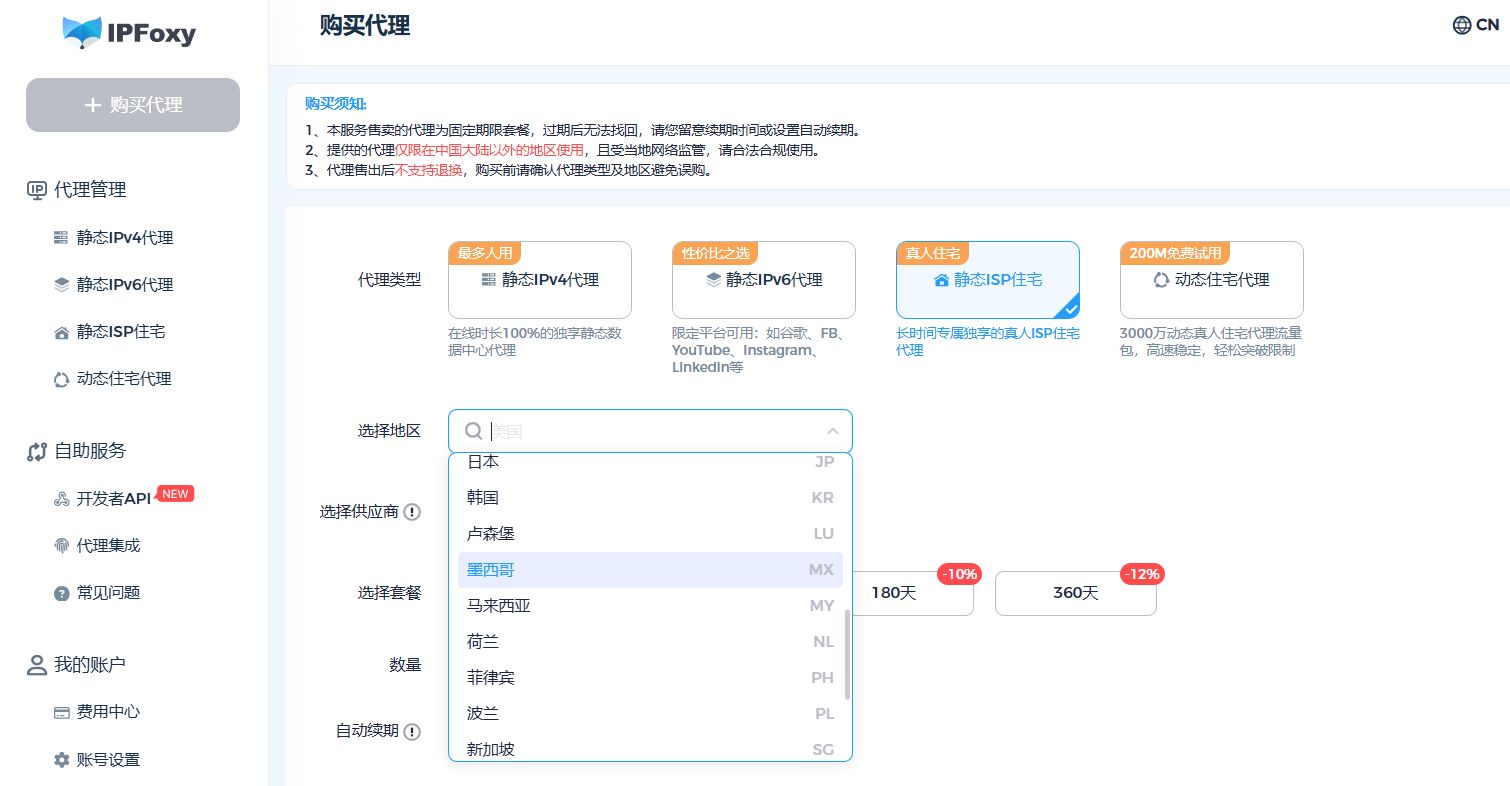Click the region search input field

[x=650, y=431]
